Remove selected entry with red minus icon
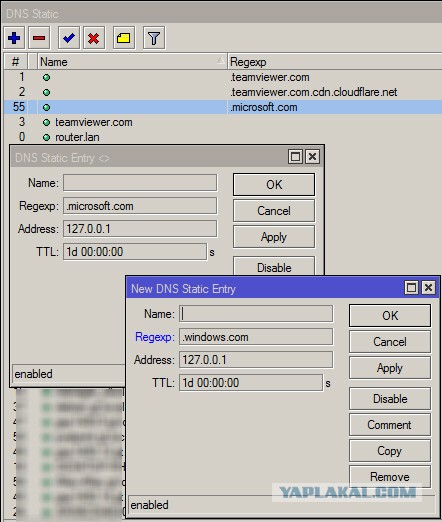Image resolution: width=442 pixels, height=522 pixels. click(x=39, y=38)
